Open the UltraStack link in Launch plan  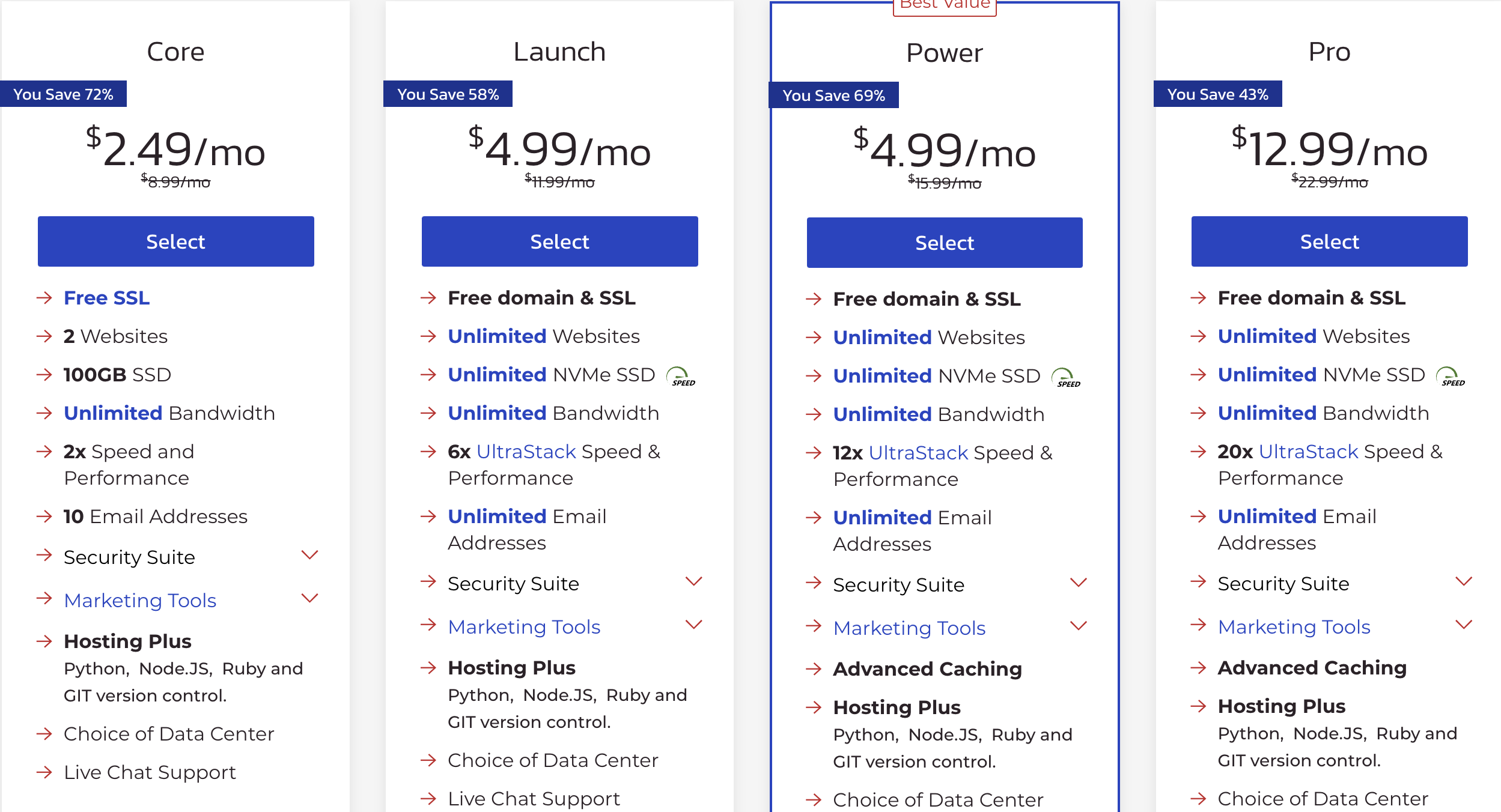(526, 452)
